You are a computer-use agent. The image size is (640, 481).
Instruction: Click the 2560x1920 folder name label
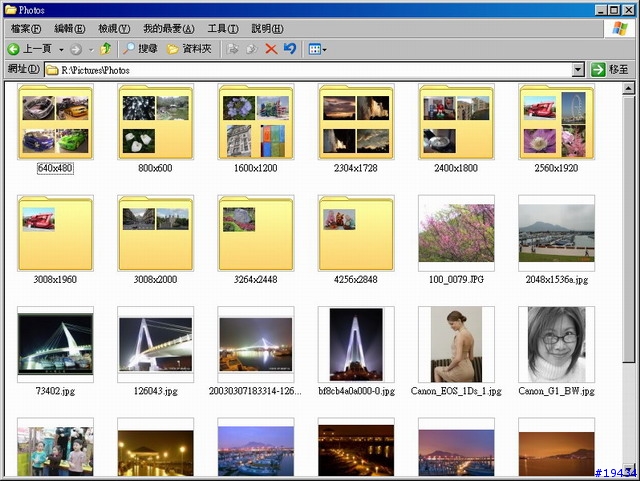557,168
